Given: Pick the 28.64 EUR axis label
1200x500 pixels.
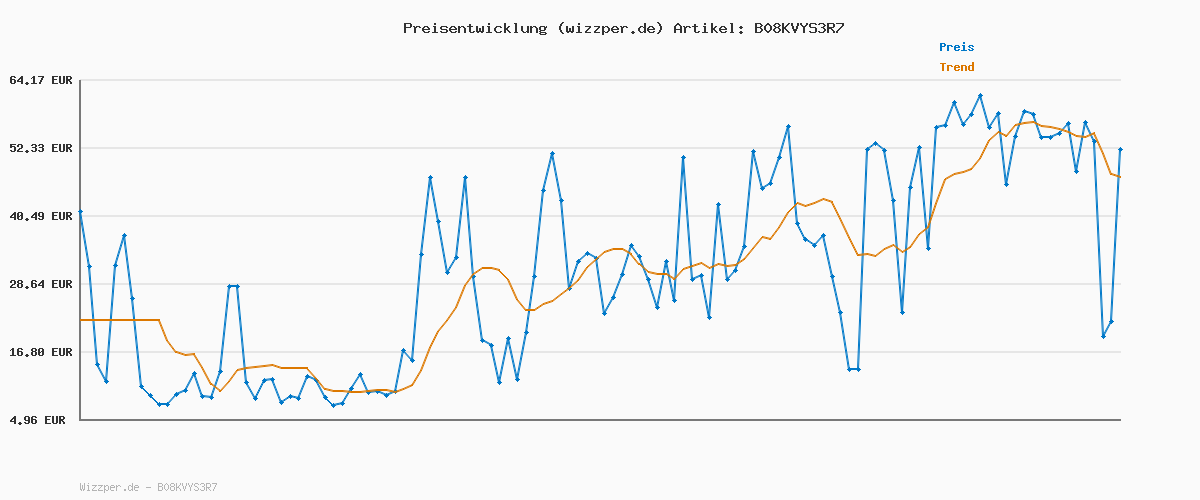Looking at the screenshot, I should 41,284.
